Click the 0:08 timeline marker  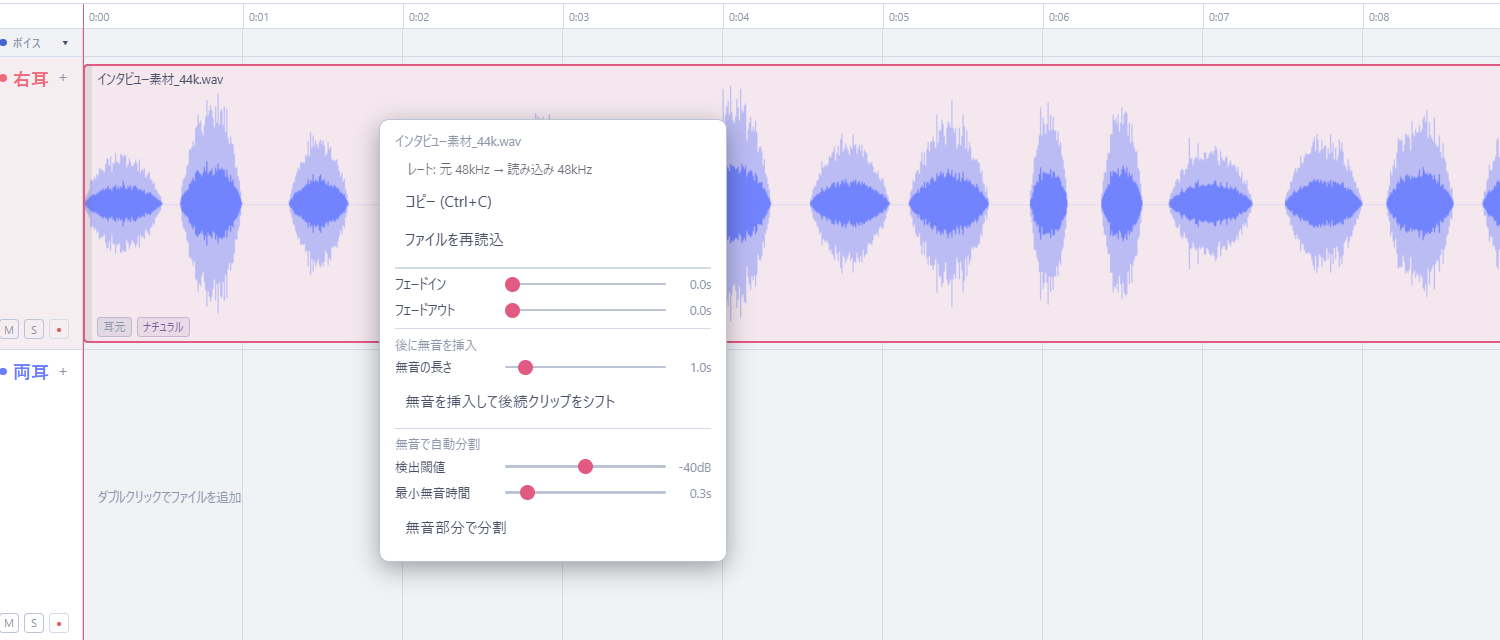click(1379, 17)
